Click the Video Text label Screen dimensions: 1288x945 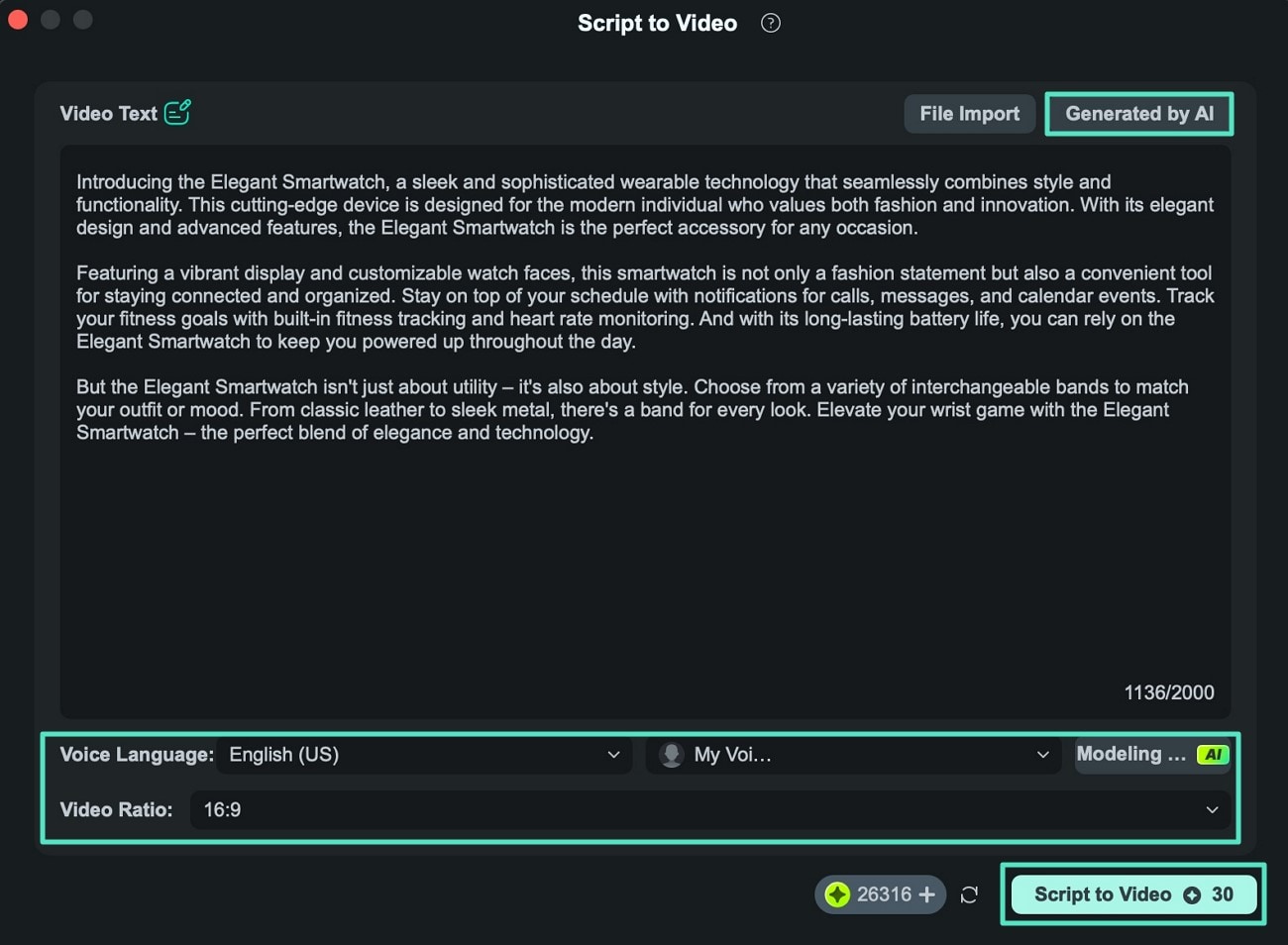click(x=108, y=114)
